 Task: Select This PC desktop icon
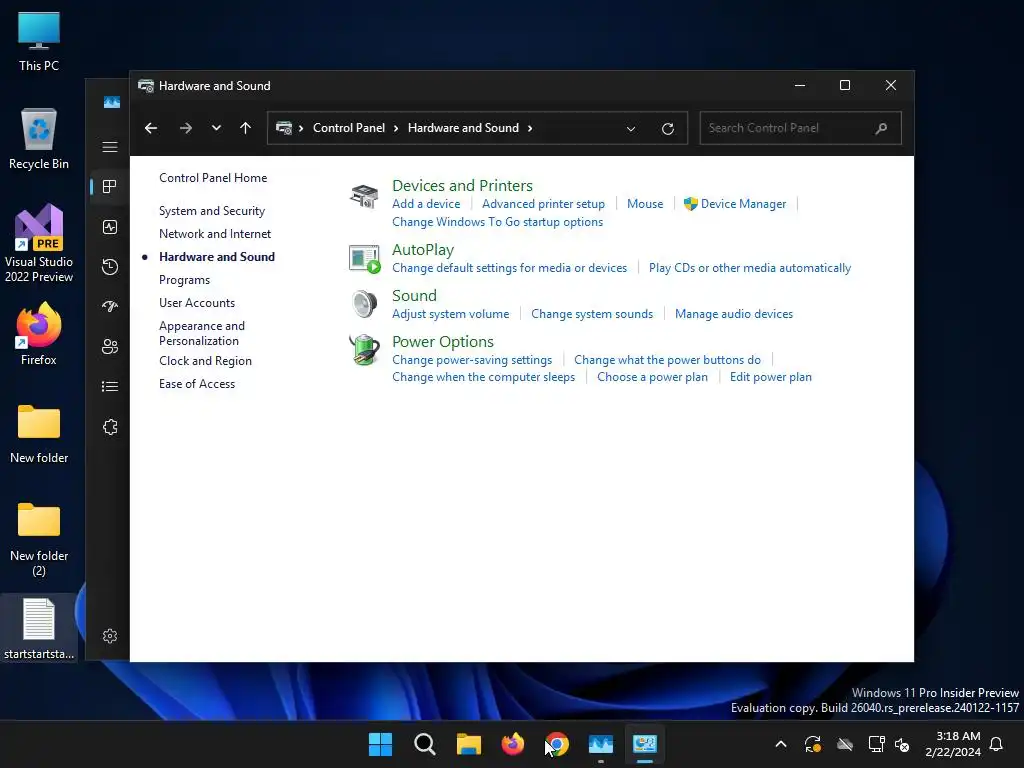point(39,41)
